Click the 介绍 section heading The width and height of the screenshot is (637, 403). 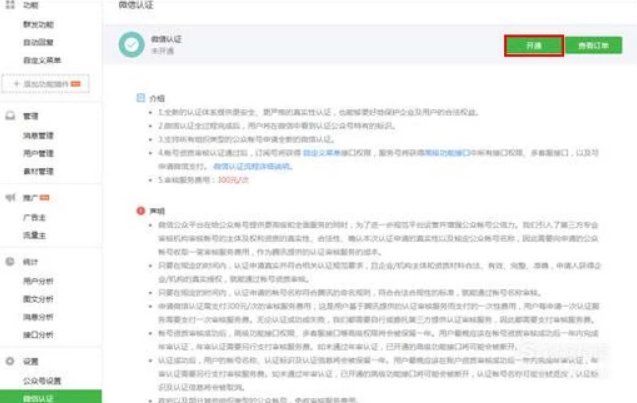pos(157,98)
